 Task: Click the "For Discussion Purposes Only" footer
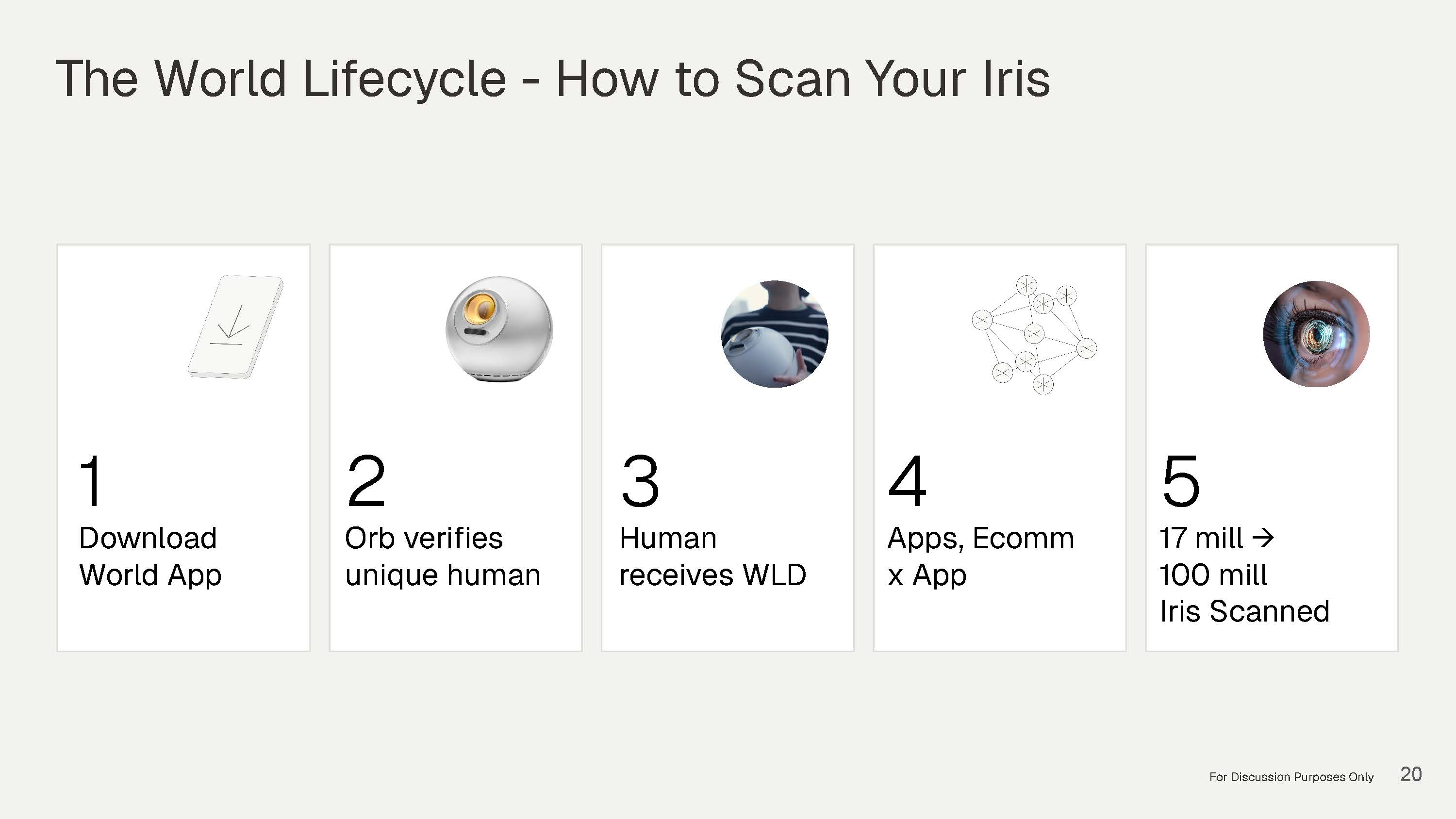pos(1291,777)
